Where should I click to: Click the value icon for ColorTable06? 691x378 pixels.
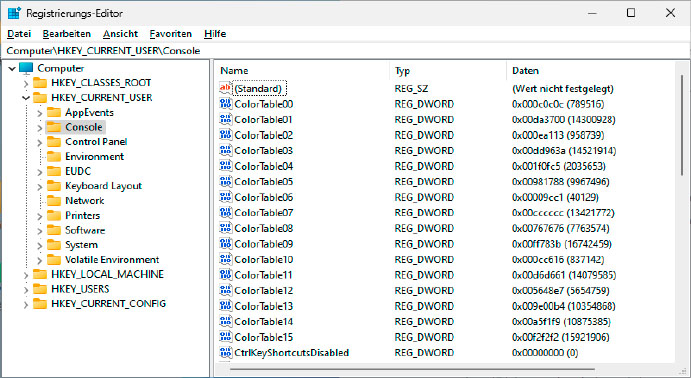[x=225, y=197]
